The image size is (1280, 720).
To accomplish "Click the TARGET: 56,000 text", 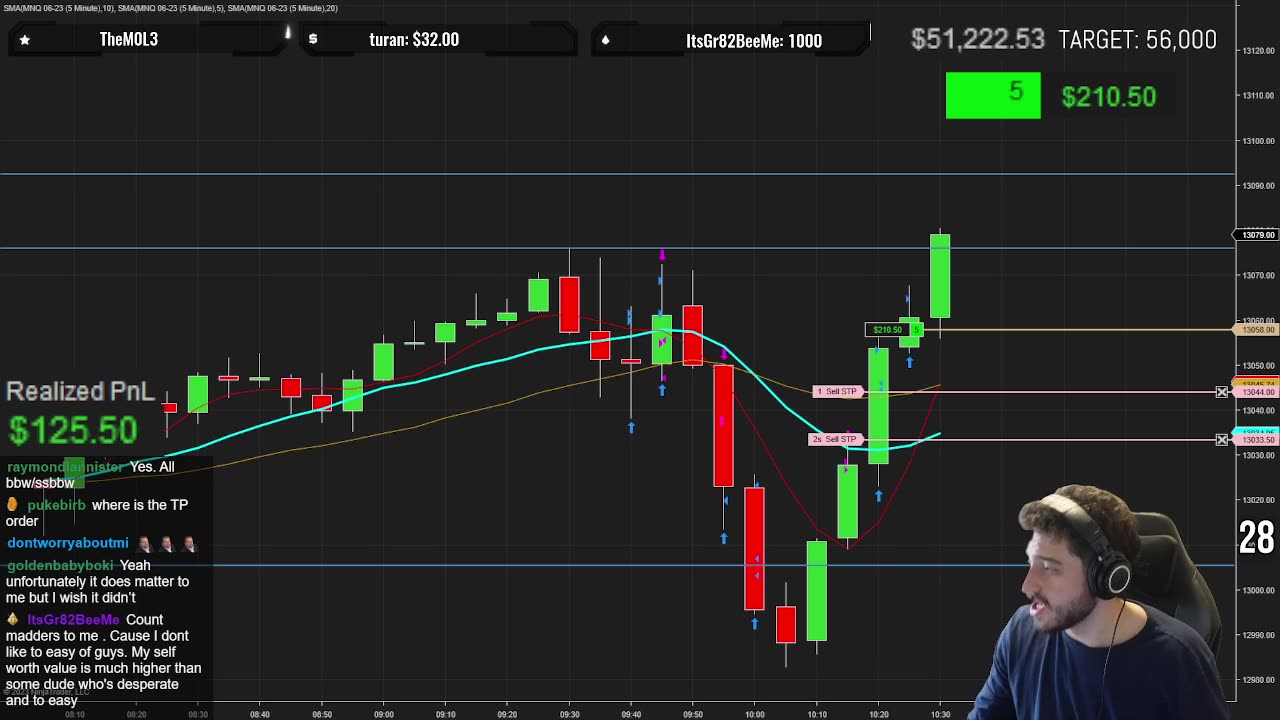I will click(x=1137, y=39).
